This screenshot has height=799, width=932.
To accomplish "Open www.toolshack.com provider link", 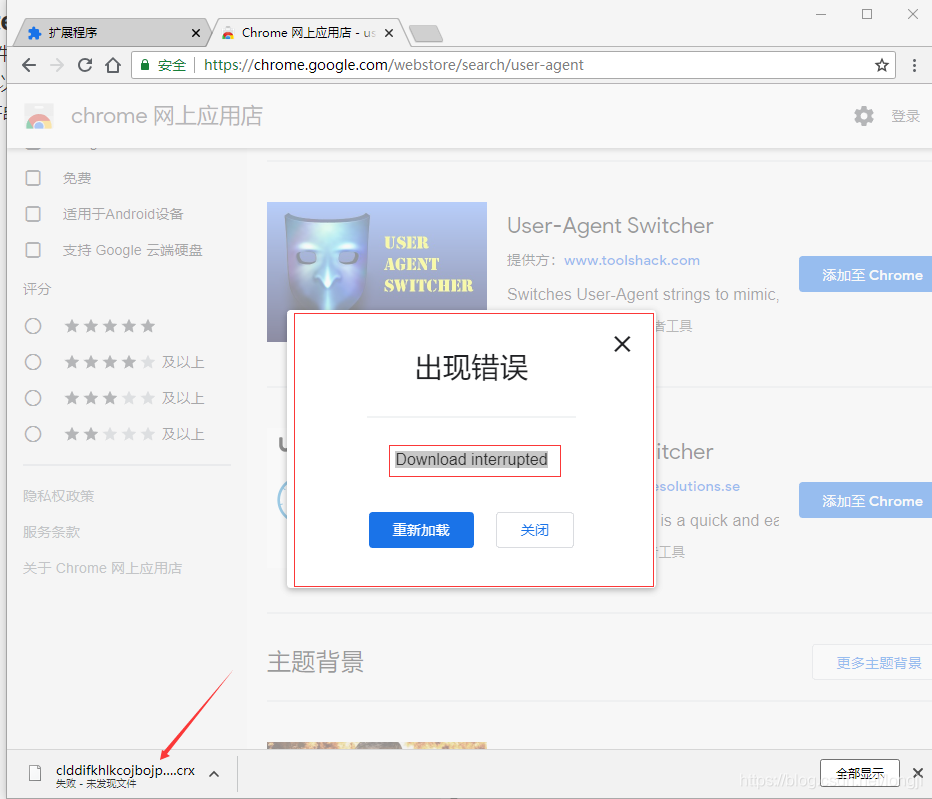I will 631,260.
